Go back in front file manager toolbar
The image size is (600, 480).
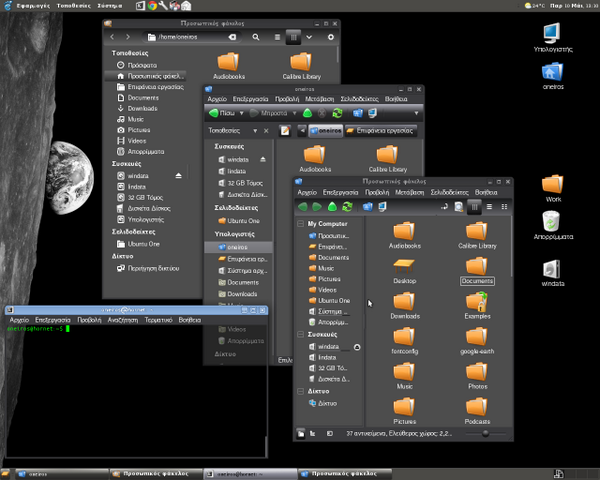click(303, 207)
